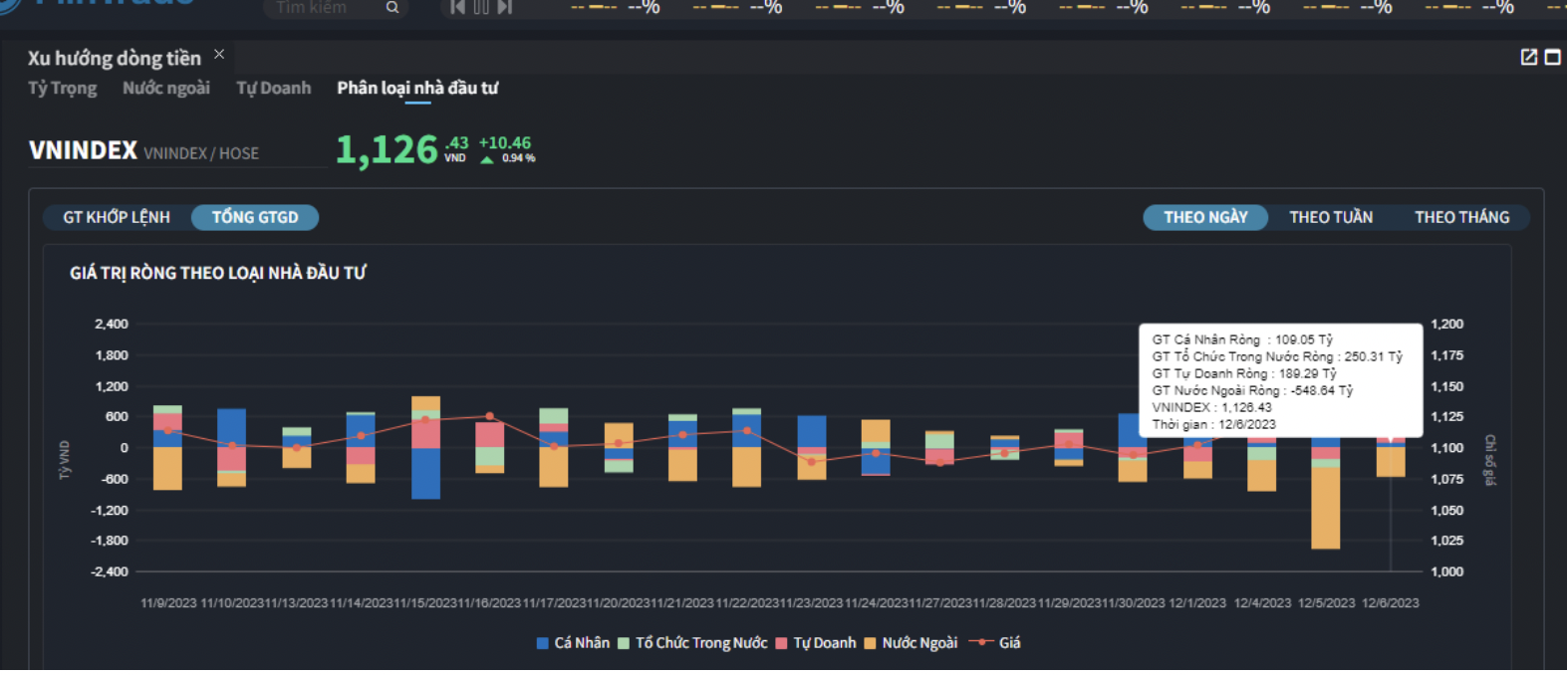1568x675 pixels.
Task: Open panel in a pop-out window
Action: pyautogui.click(x=1528, y=58)
